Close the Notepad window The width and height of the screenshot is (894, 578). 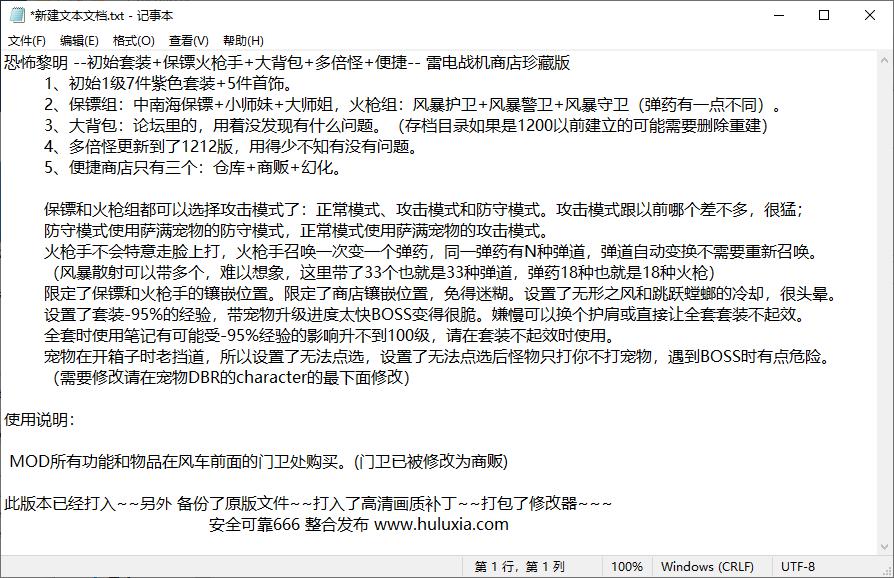pos(869,15)
